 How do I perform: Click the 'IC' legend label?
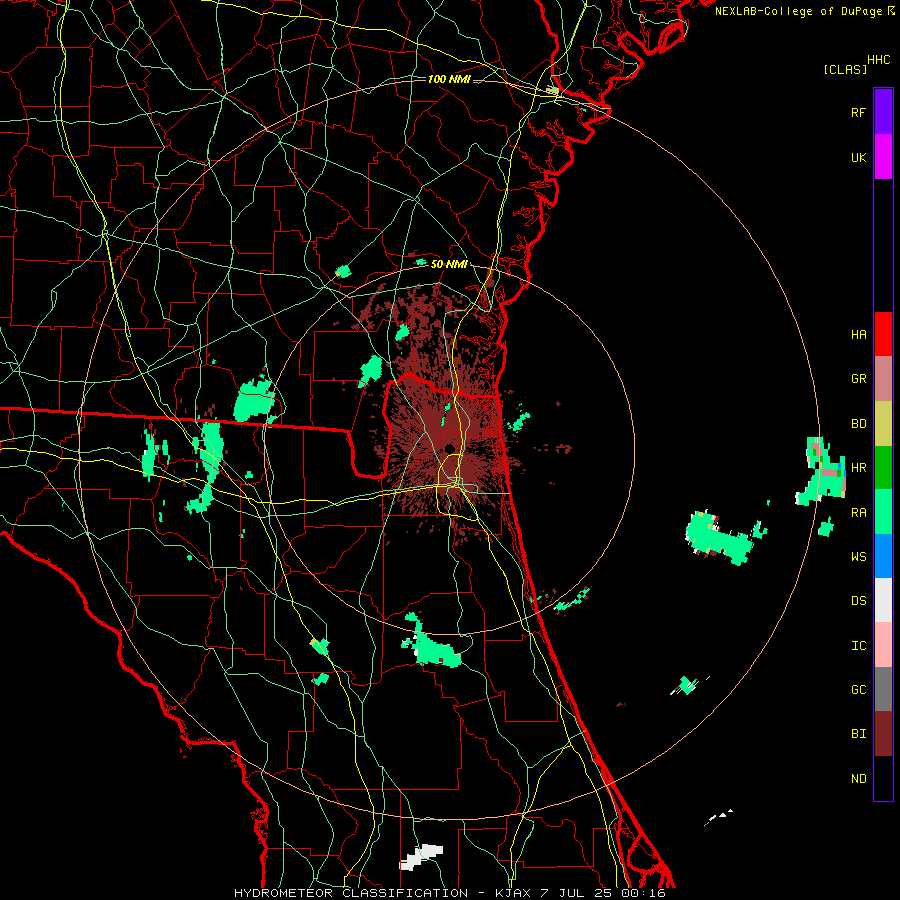click(x=858, y=646)
